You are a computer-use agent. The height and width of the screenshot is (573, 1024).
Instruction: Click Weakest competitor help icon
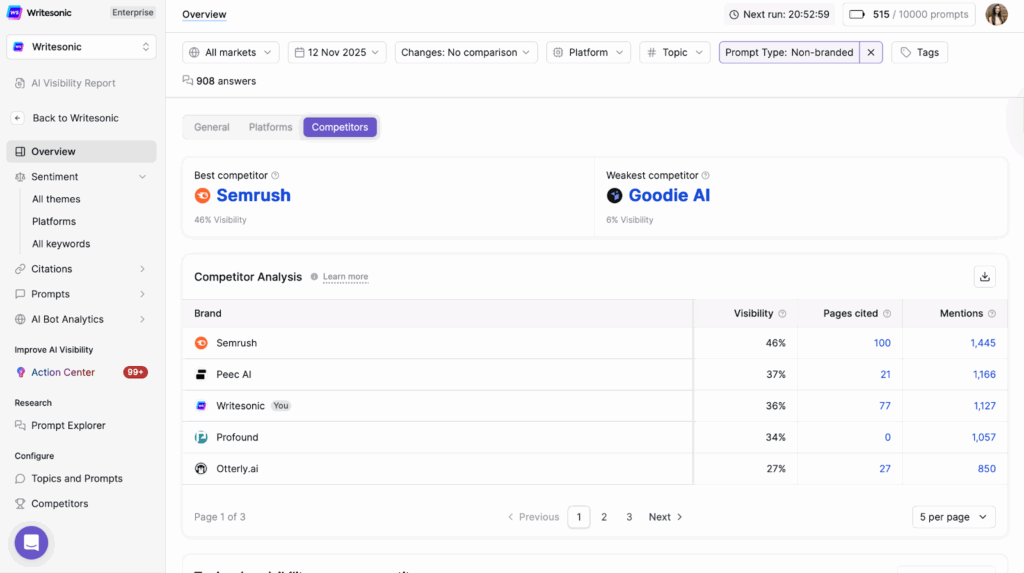[x=705, y=175]
